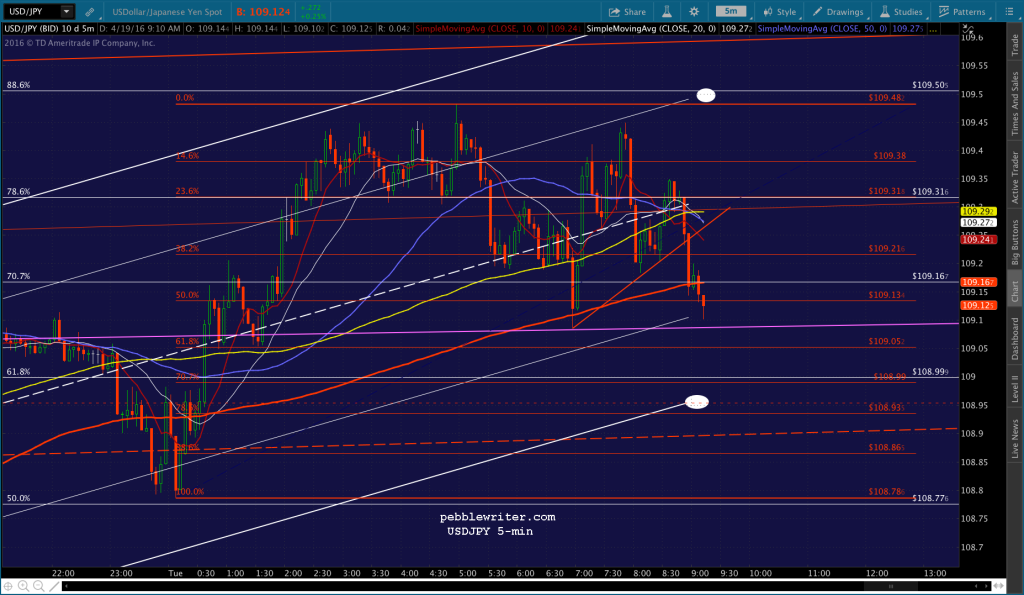Image resolution: width=1024 pixels, height=595 pixels.
Task: Select the line drawing tool at bottom left
Action: tap(54, 587)
